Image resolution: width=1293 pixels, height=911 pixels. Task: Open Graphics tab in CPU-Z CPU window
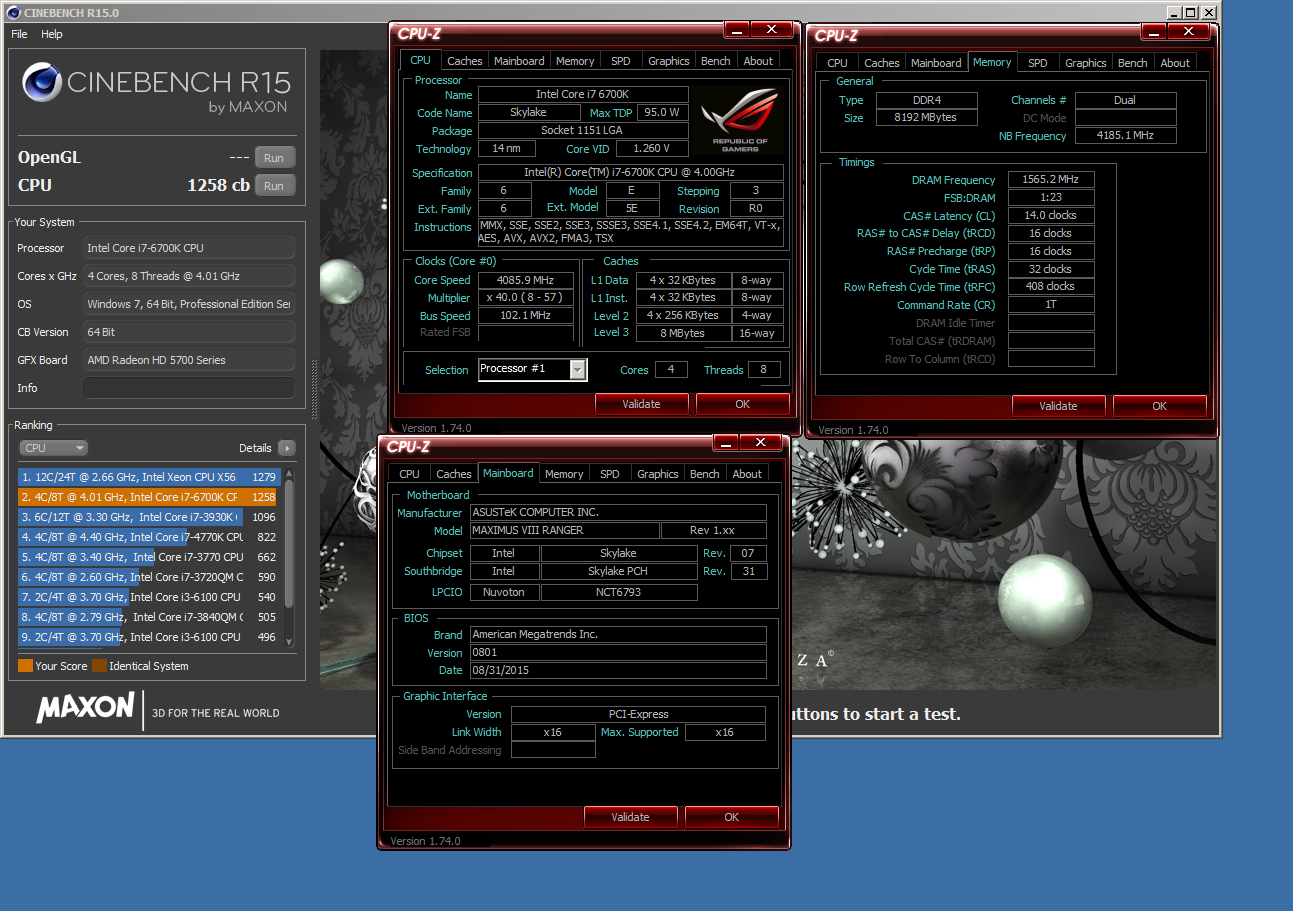pyautogui.click(x=669, y=61)
